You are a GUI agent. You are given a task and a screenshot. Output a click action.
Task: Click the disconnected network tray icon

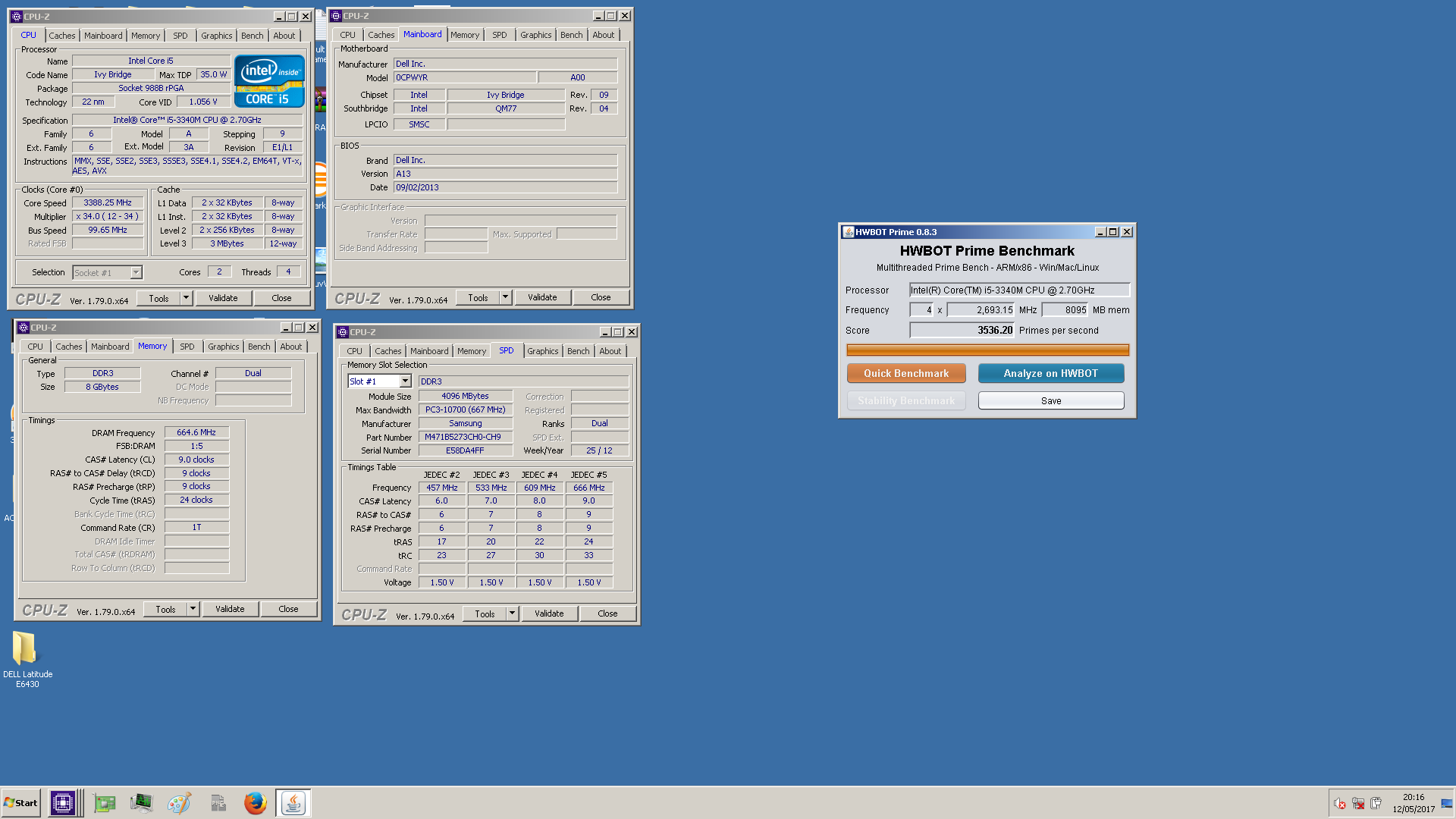pos(1358,804)
